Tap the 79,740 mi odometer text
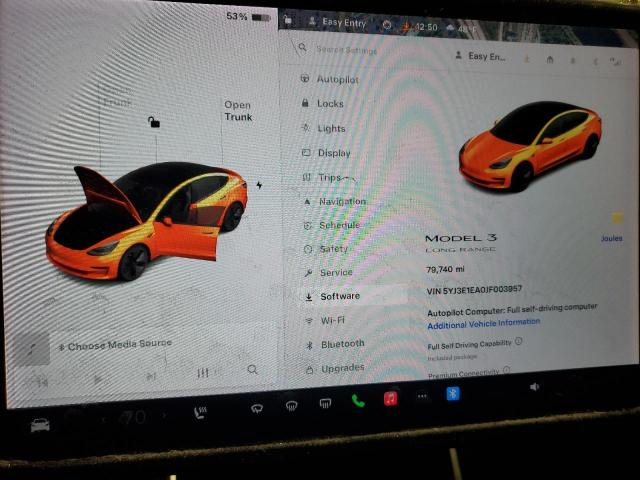This screenshot has width=640, height=480. (445, 269)
